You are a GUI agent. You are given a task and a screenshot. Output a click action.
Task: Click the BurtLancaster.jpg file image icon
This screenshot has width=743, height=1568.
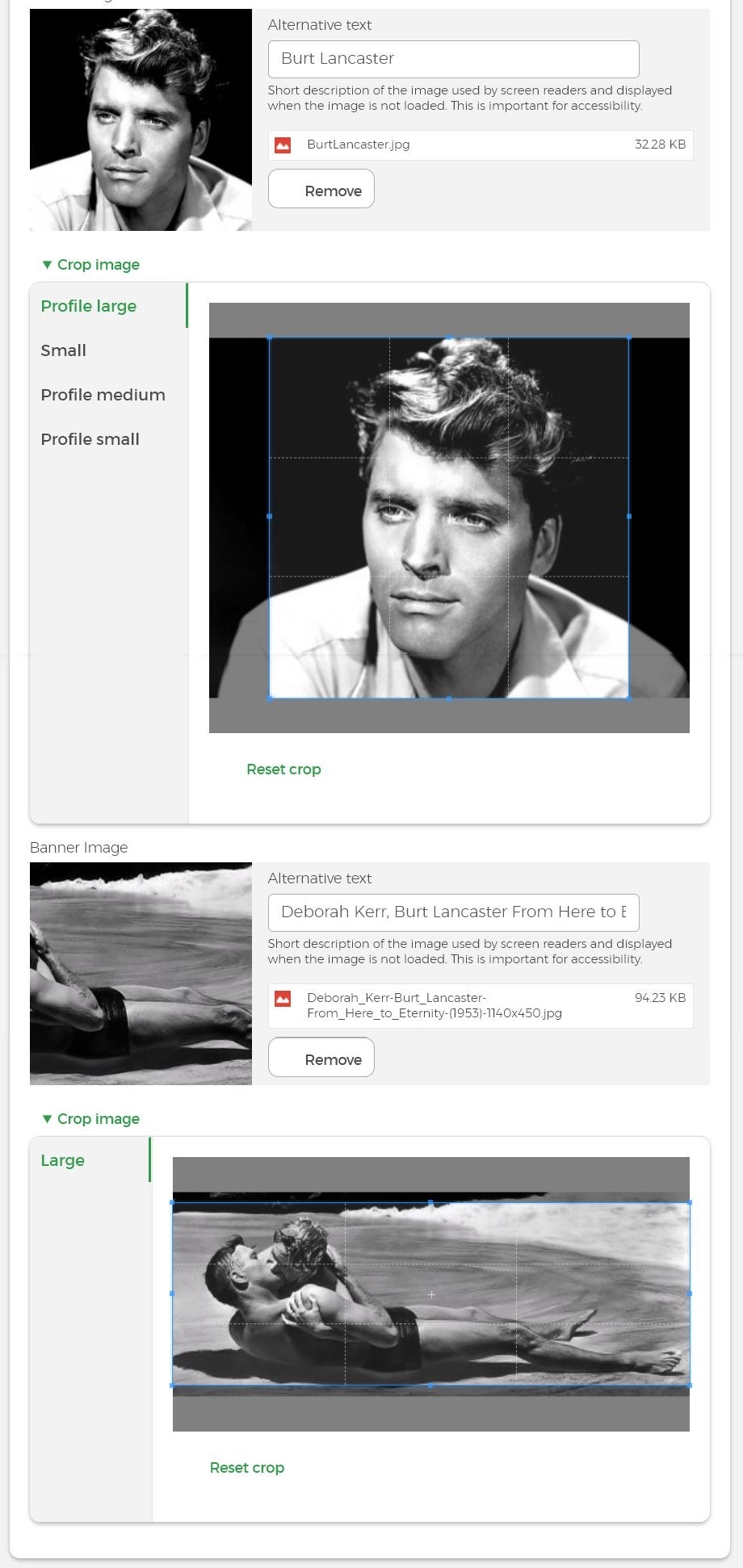point(283,145)
